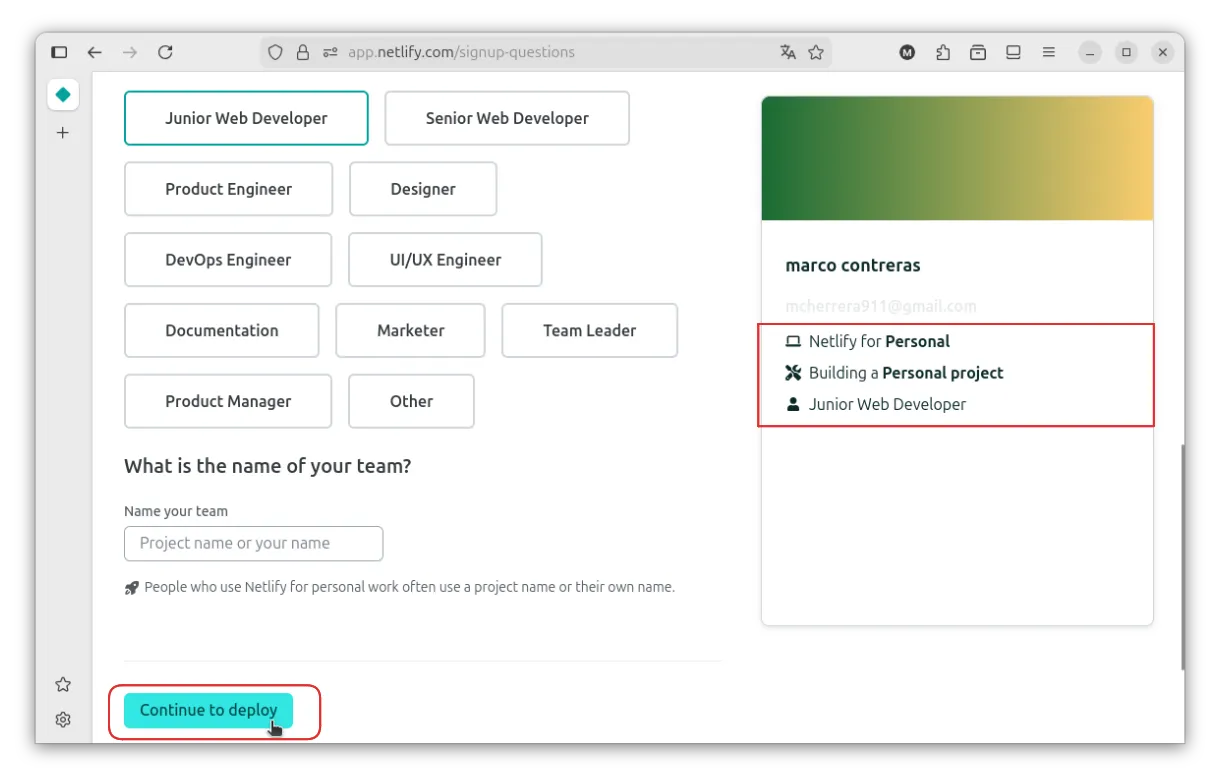Image resolution: width=1220 pixels, height=781 pixels.
Task: Click the Continue to deploy button
Action: click(208, 710)
